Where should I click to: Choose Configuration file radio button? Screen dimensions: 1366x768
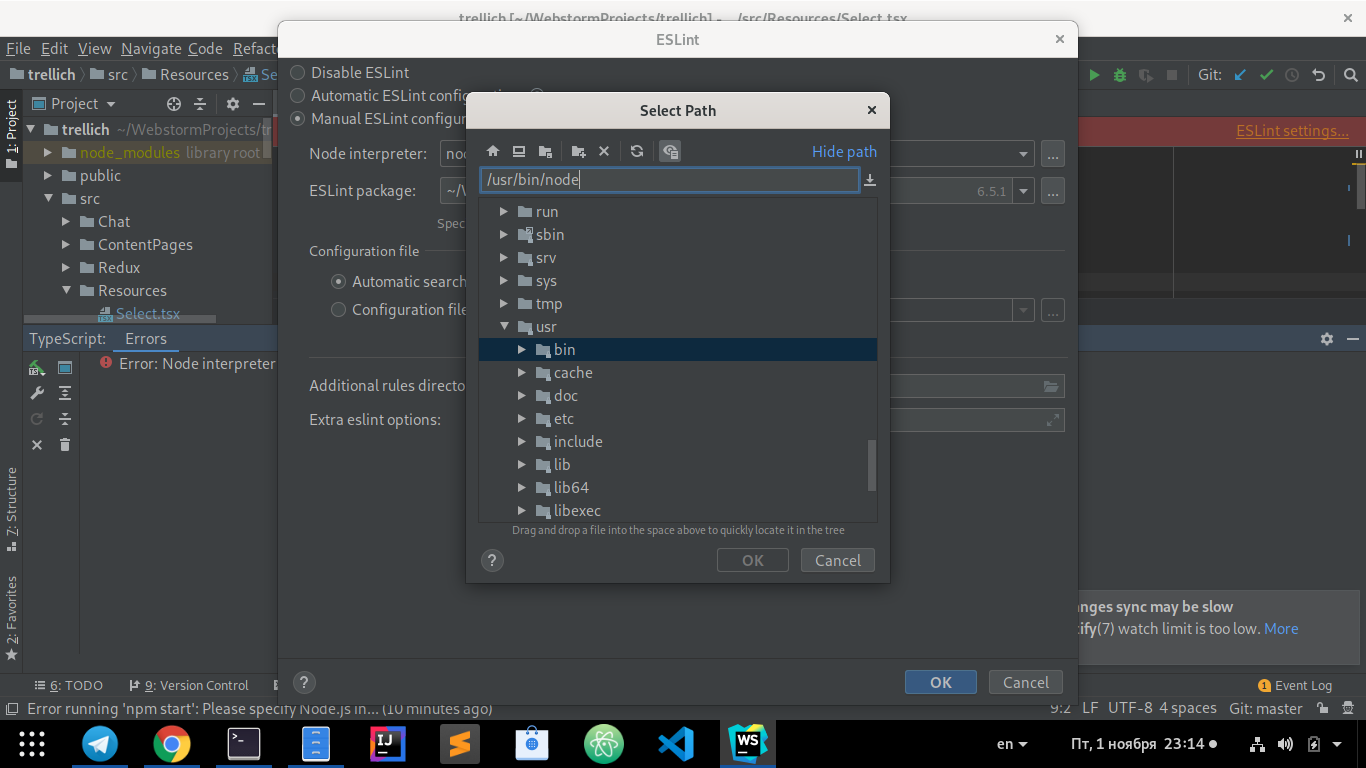(339, 309)
